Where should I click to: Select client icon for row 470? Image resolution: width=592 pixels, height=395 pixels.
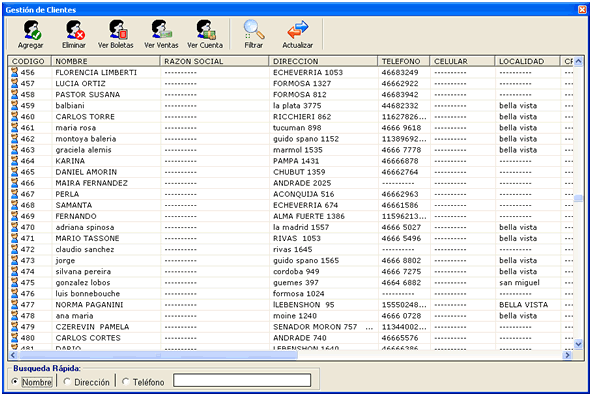(14, 227)
